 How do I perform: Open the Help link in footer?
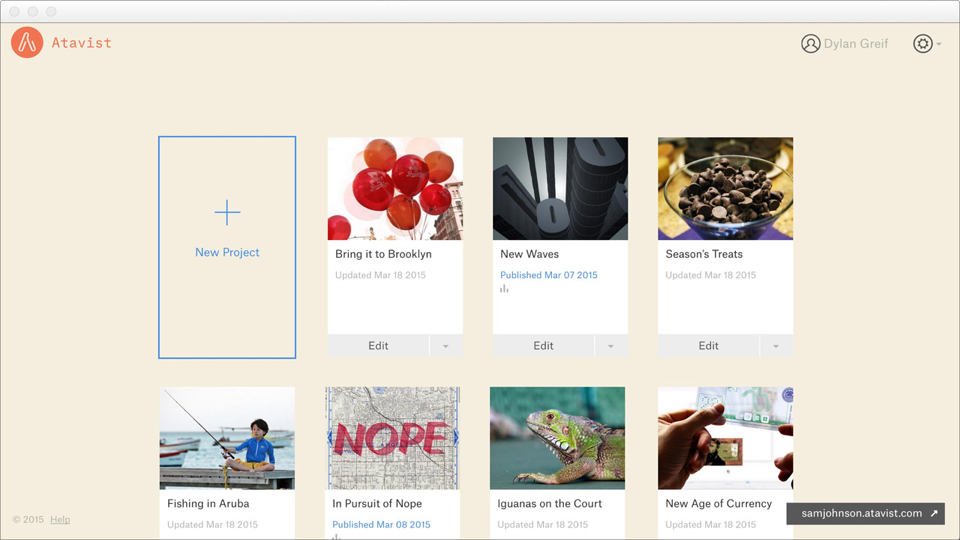[x=60, y=520]
